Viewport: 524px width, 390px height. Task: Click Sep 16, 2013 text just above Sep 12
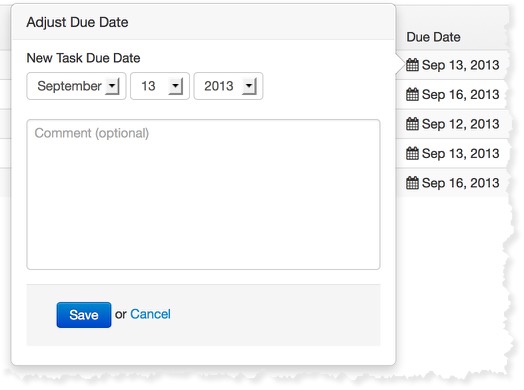point(461,94)
